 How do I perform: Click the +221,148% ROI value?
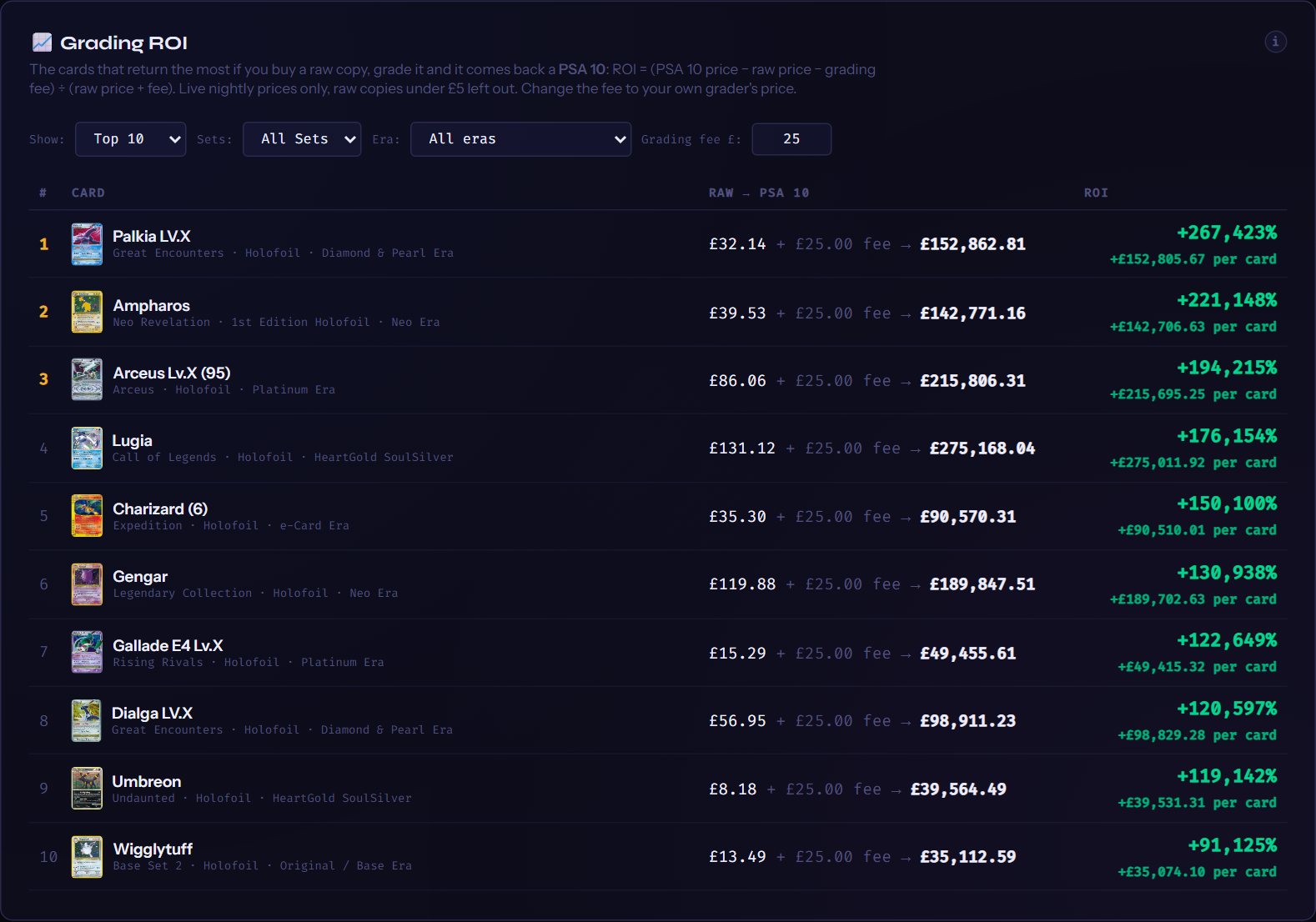[x=1227, y=300]
